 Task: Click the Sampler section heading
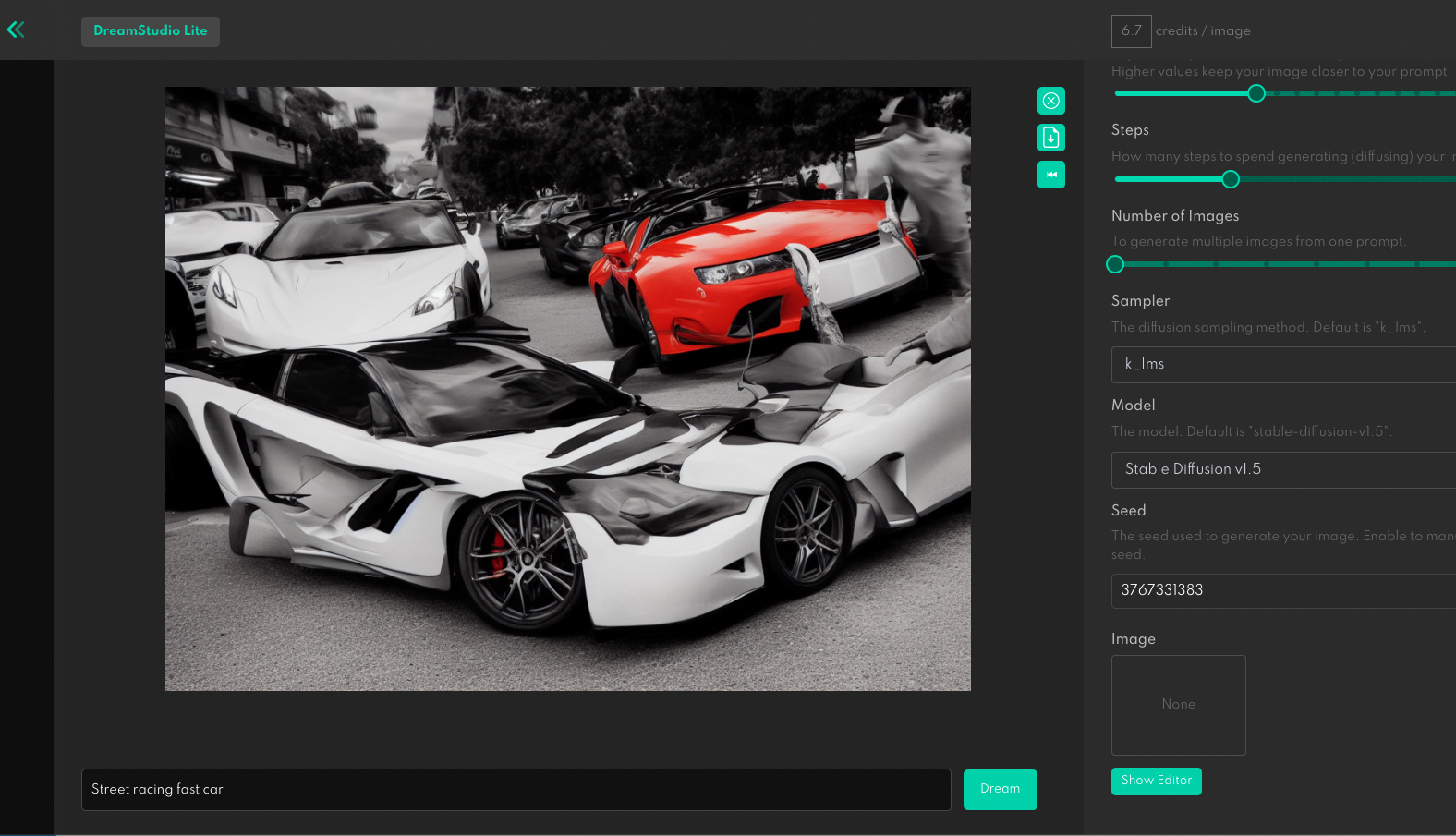[x=1140, y=301]
